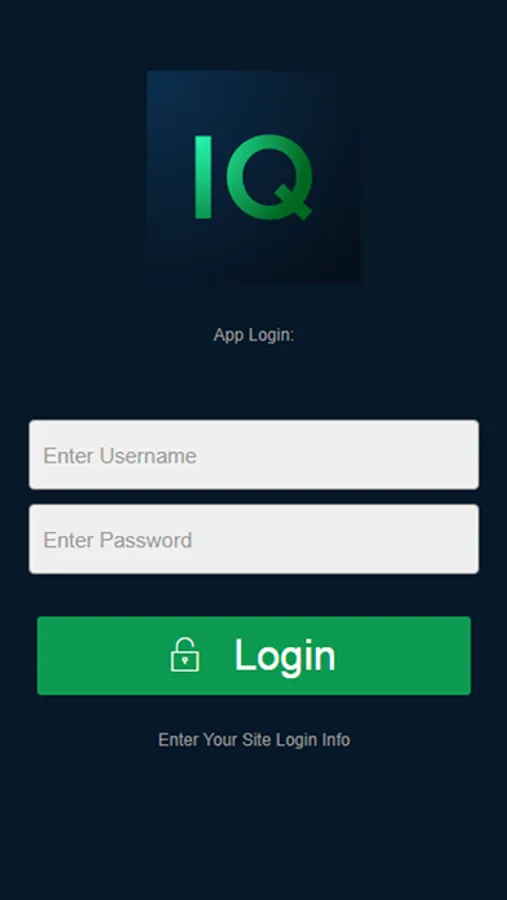The width and height of the screenshot is (507, 900).
Task: Select the Enter Username field
Action: tap(254, 455)
